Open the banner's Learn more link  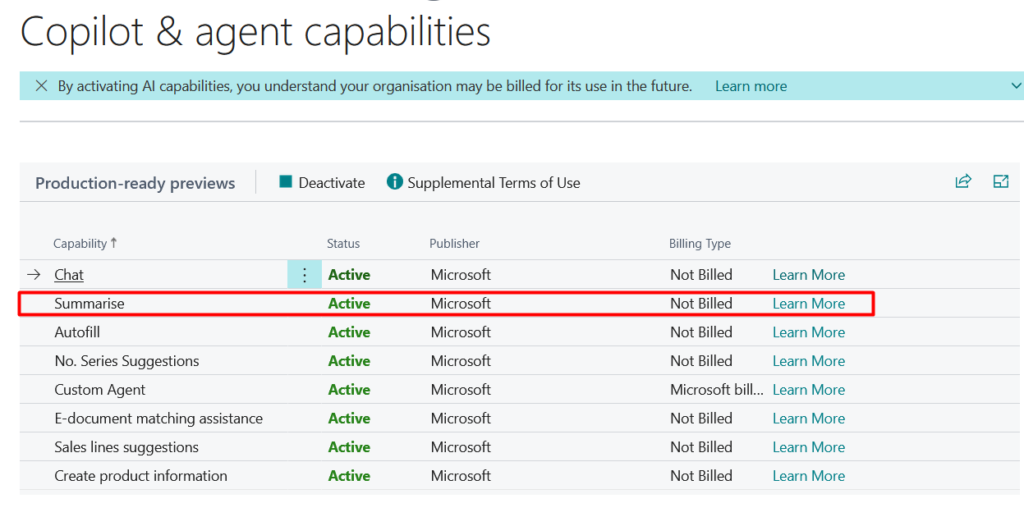(750, 86)
